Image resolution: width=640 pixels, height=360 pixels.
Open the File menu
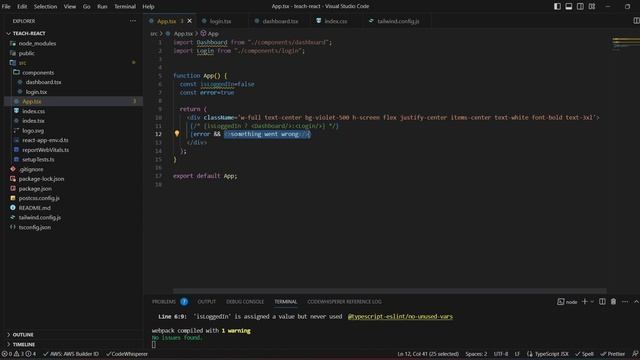tap(6, 7)
